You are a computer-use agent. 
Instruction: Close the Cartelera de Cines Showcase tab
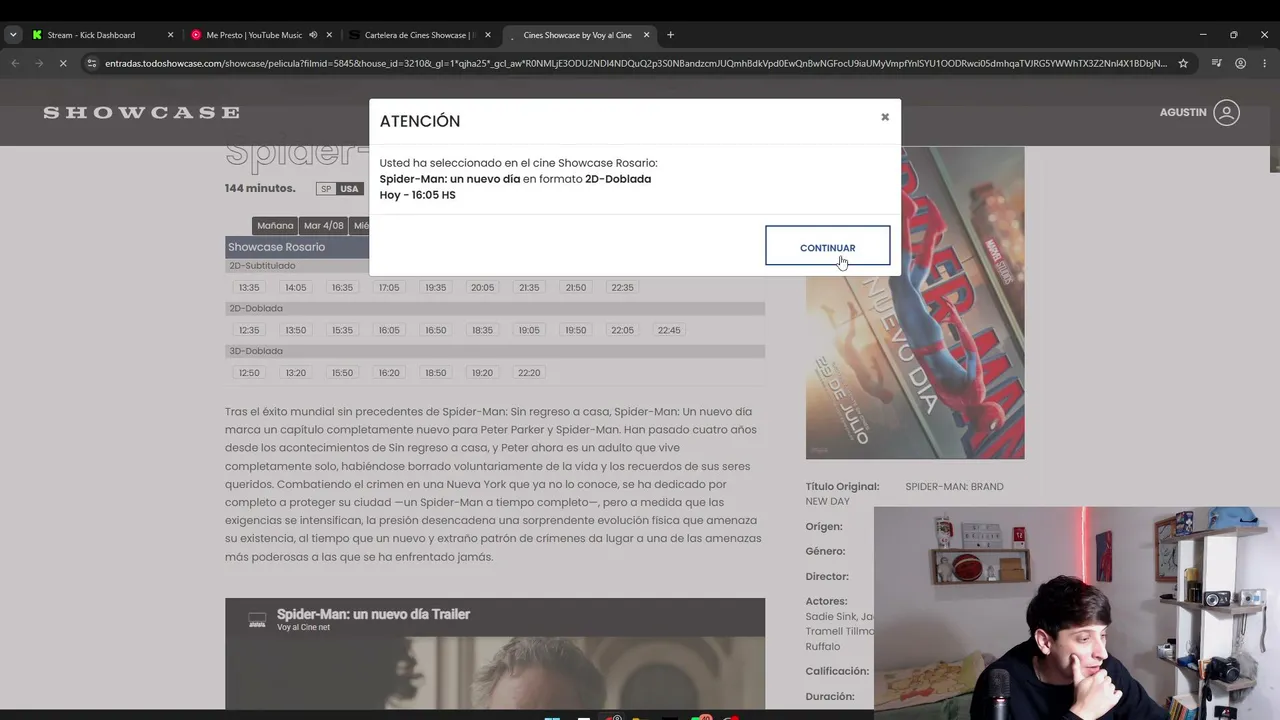488,35
